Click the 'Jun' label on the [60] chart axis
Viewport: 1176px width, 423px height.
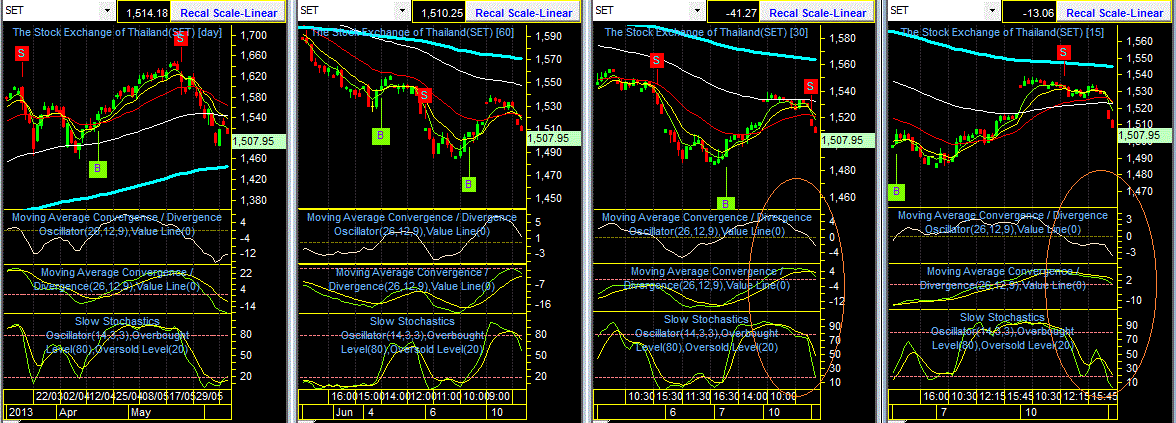[346, 412]
